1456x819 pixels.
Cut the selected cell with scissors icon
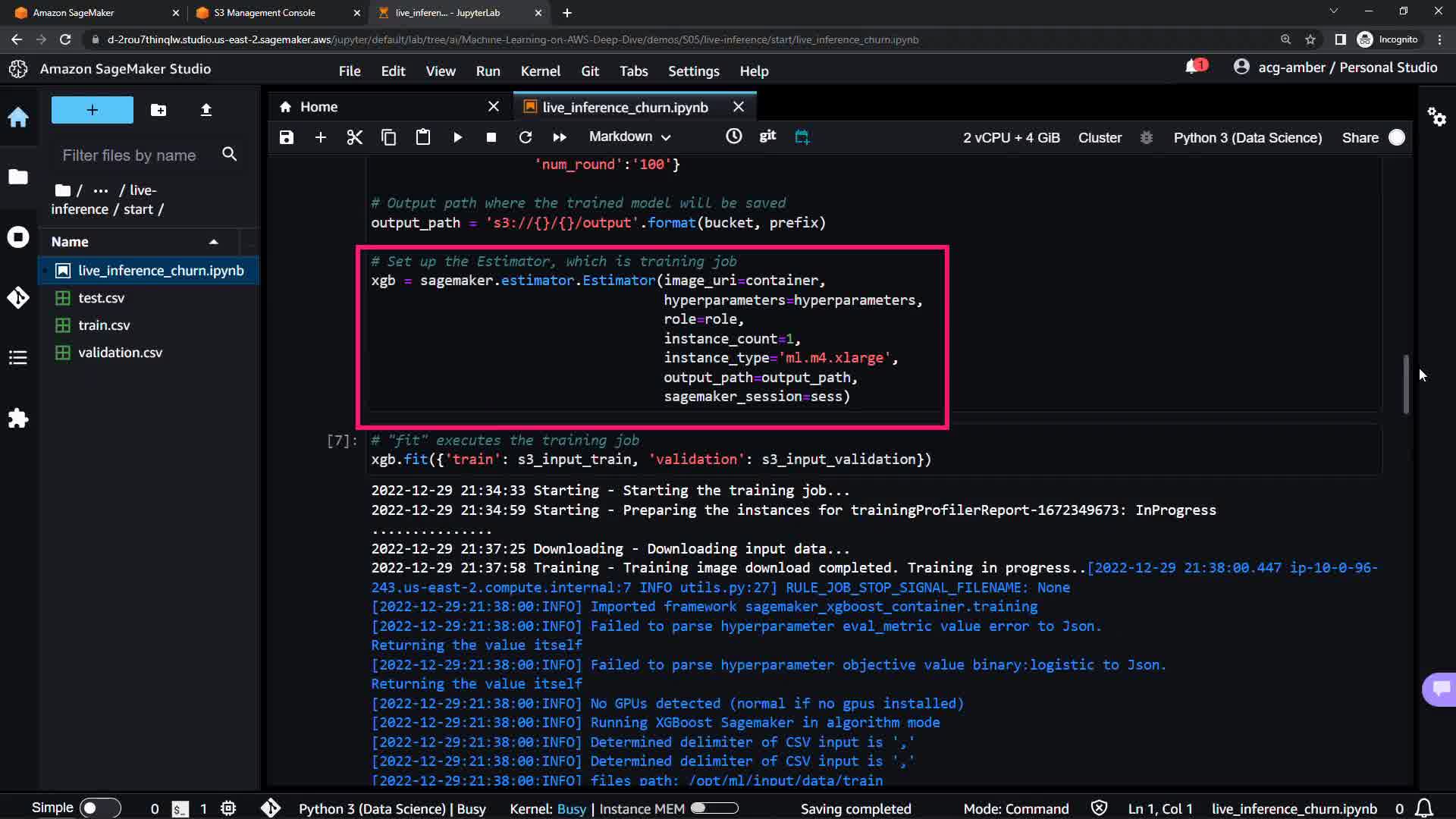(x=354, y=137)
